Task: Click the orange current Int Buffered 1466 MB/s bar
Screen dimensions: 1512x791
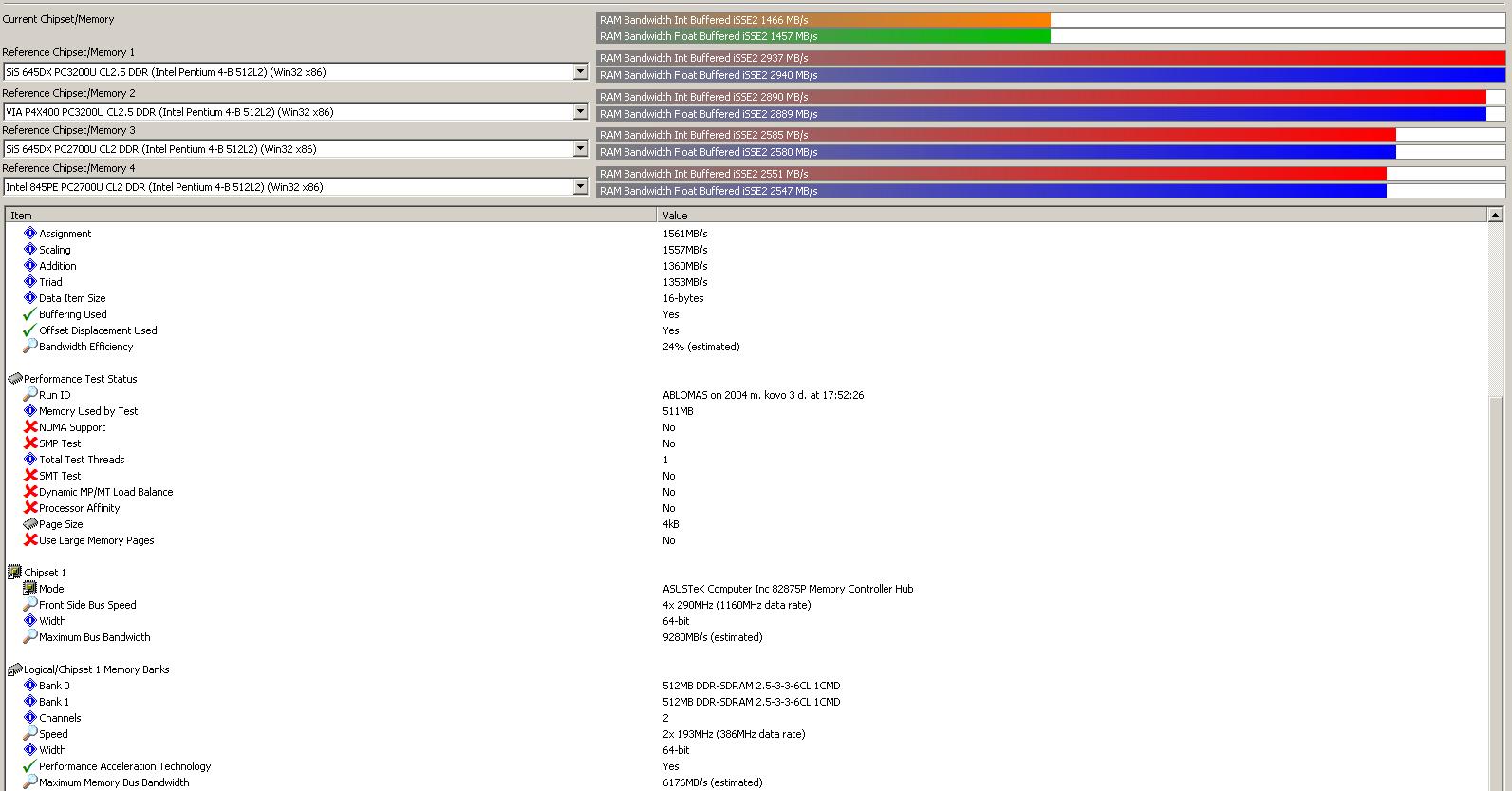Action: point(824,20)
